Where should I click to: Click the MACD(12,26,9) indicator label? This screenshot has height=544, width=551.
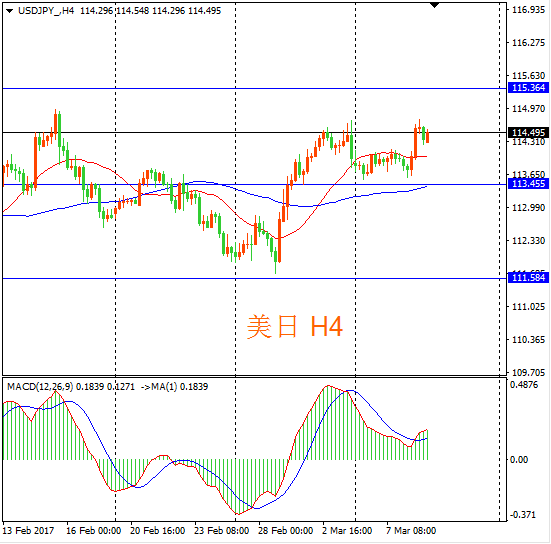(x=40, y=387)
